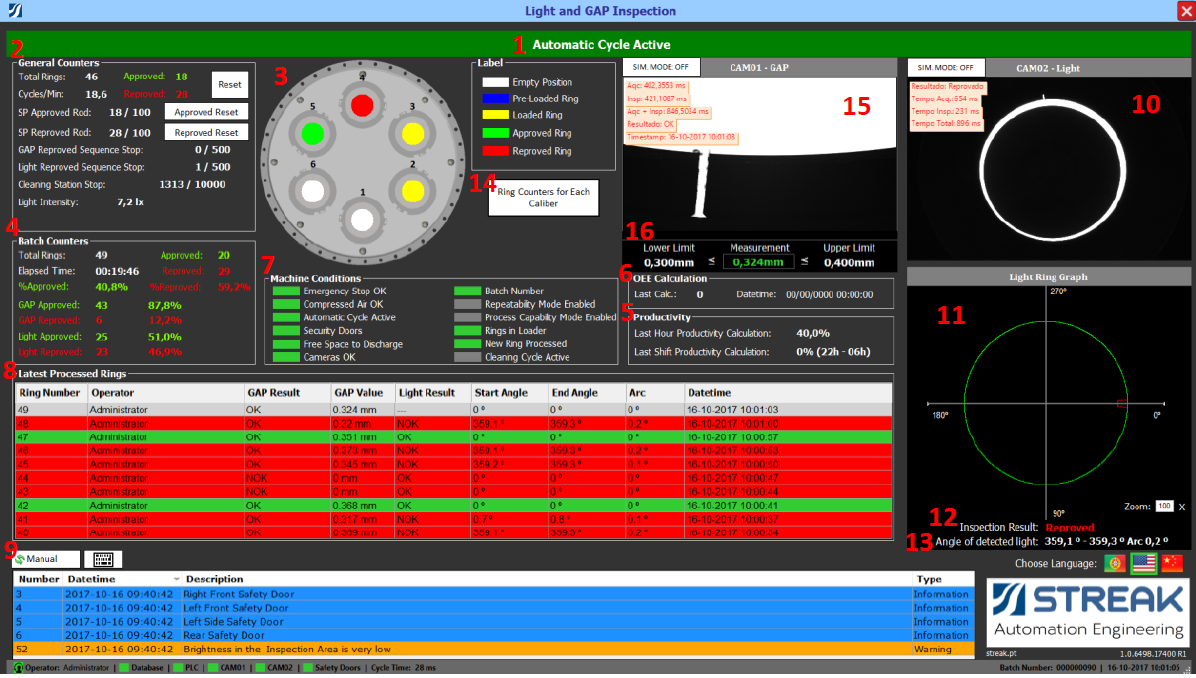Click the operator icon in status bar
Screen dimensions: 1196x678
pos(18,667)
